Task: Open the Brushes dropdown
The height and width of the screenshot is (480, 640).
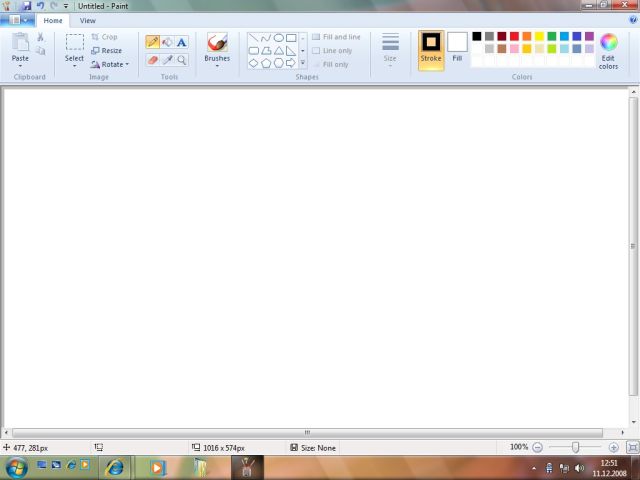Action: 217,66
